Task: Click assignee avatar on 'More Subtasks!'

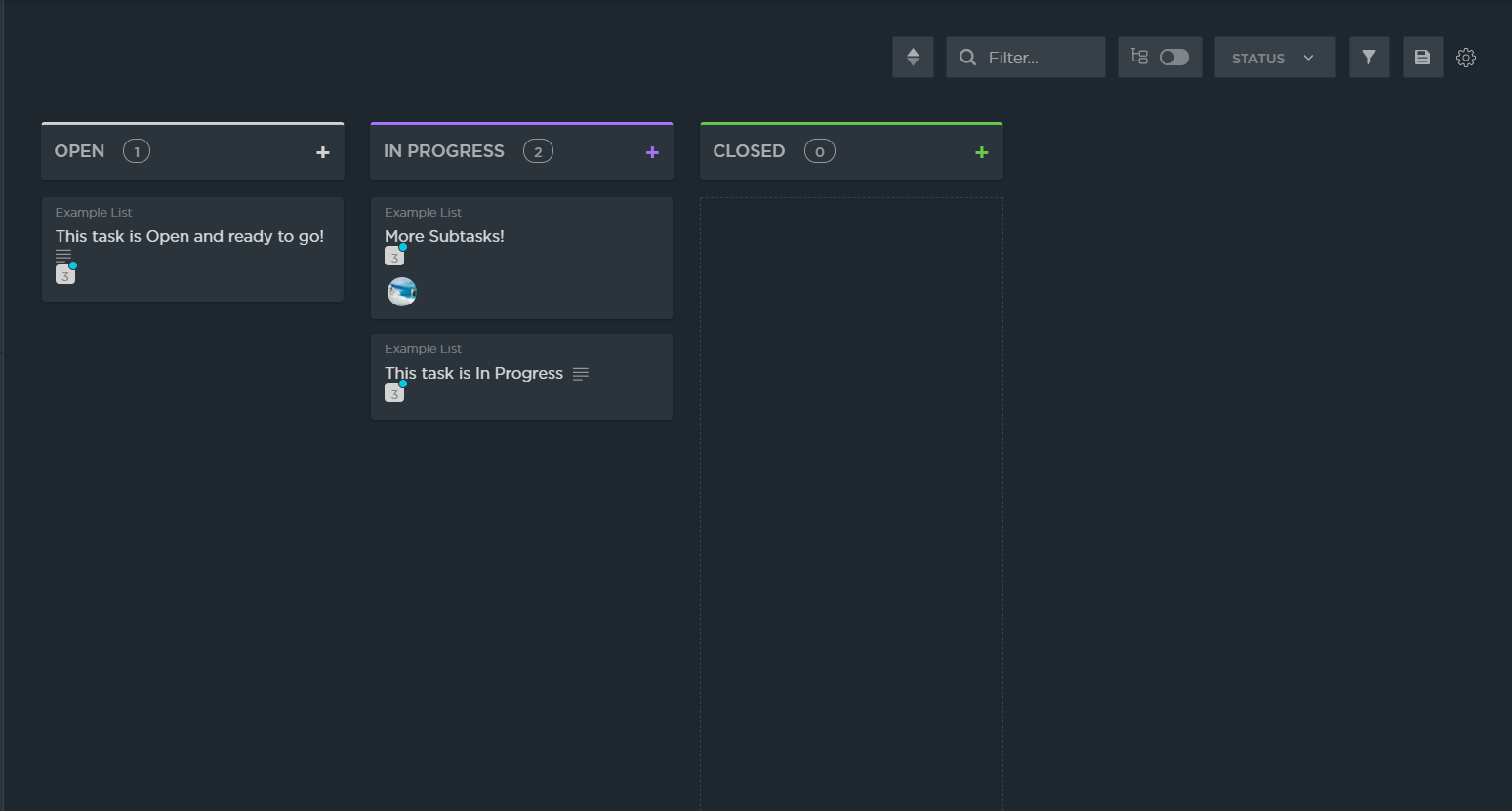Action: point(402,292)
